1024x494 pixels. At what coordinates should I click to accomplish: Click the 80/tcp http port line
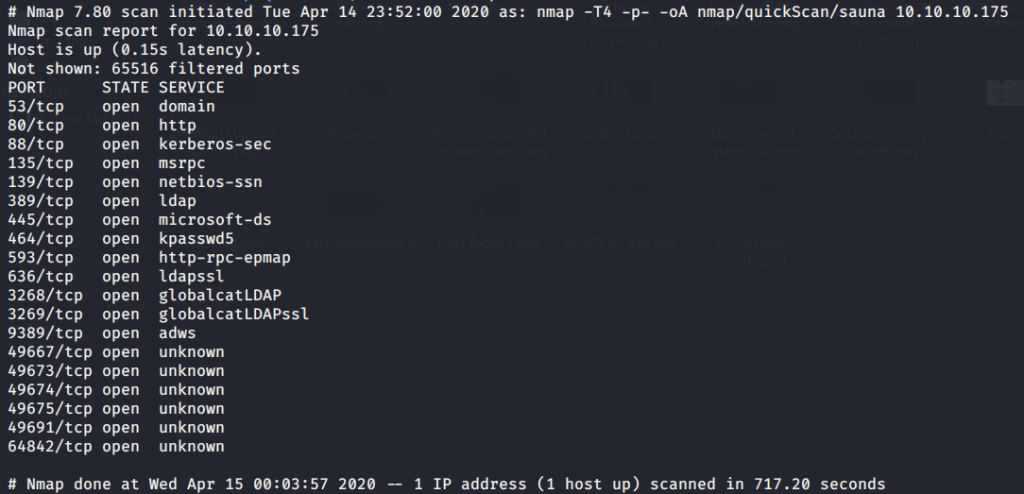click(x=101, y=125)
